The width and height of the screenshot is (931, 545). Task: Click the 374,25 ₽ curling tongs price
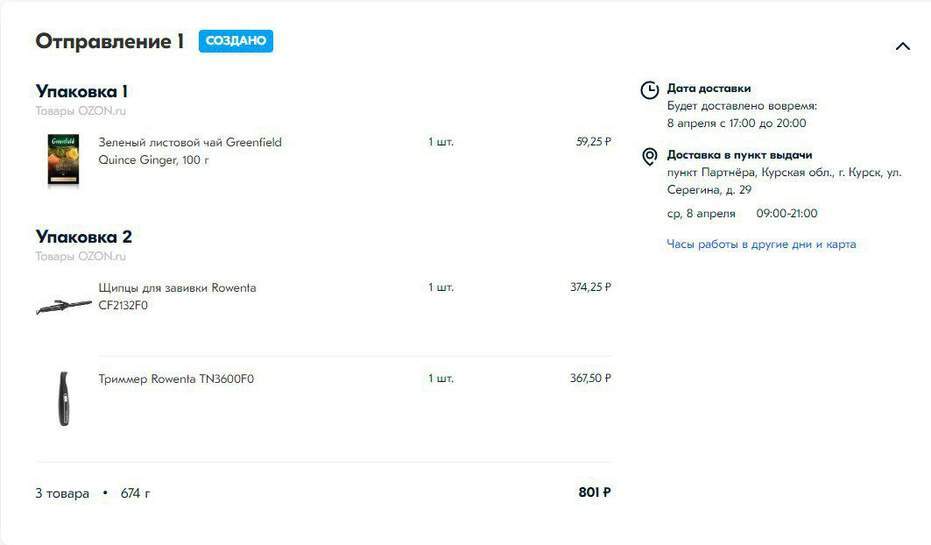tap(590, 287)
